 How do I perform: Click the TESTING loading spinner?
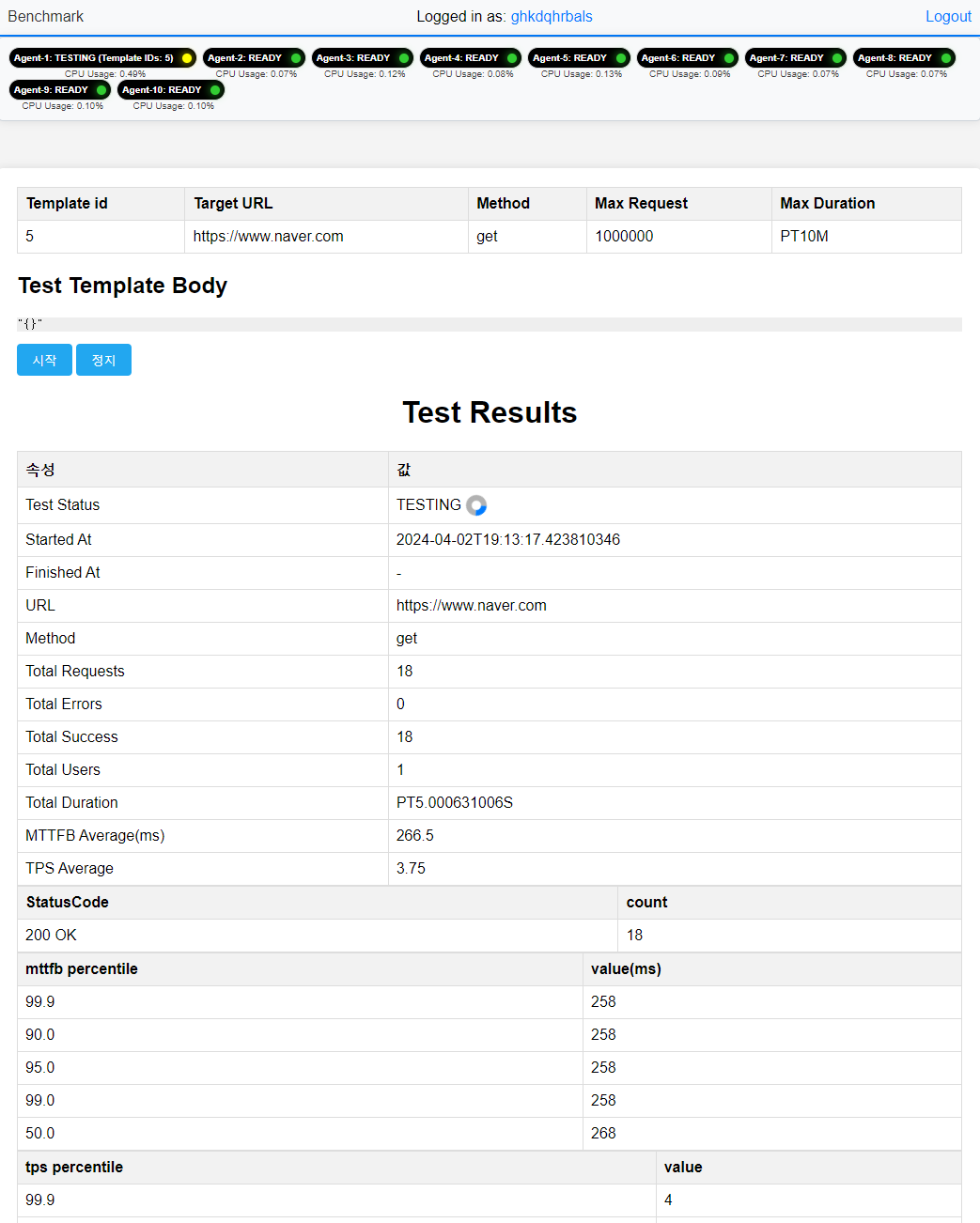476,505
